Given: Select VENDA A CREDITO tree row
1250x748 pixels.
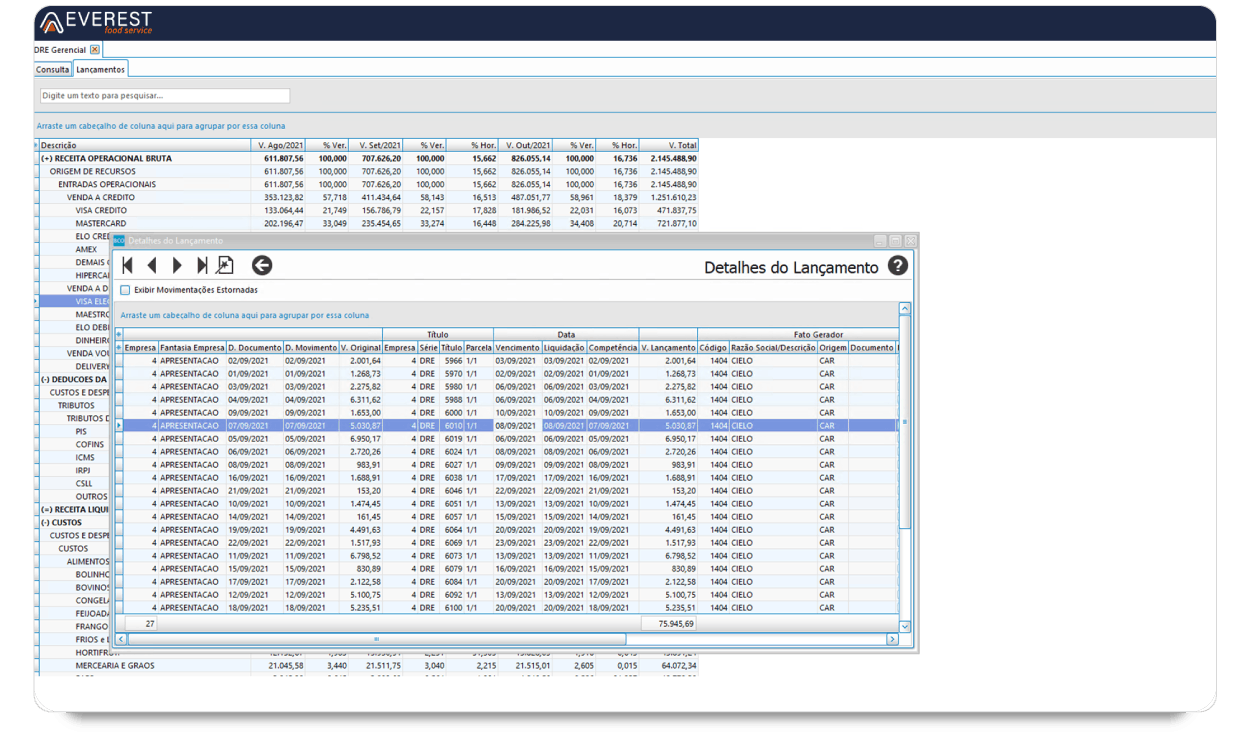Looking at the screenshot, I should pos(368,198).
